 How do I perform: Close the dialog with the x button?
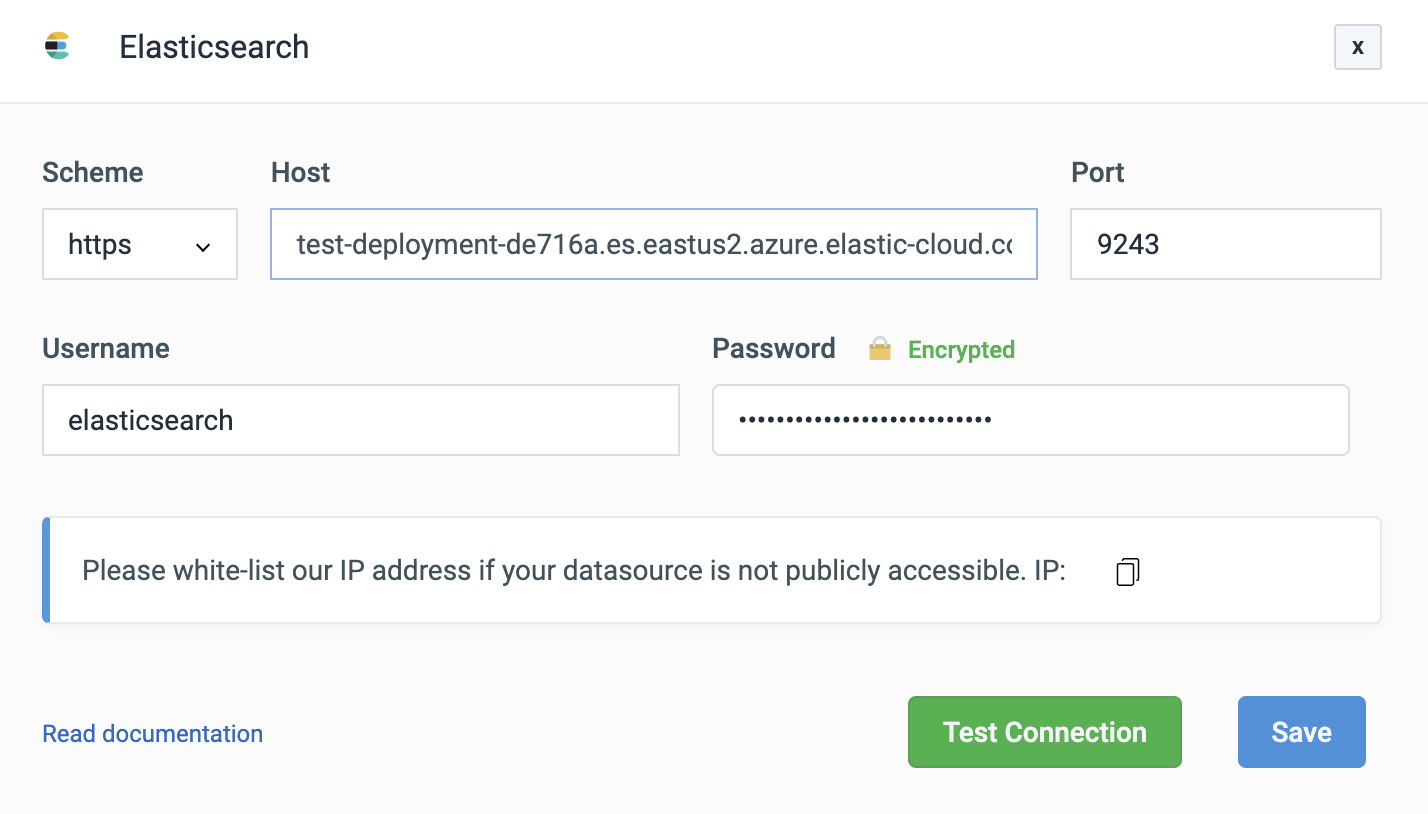point(1357,47)
